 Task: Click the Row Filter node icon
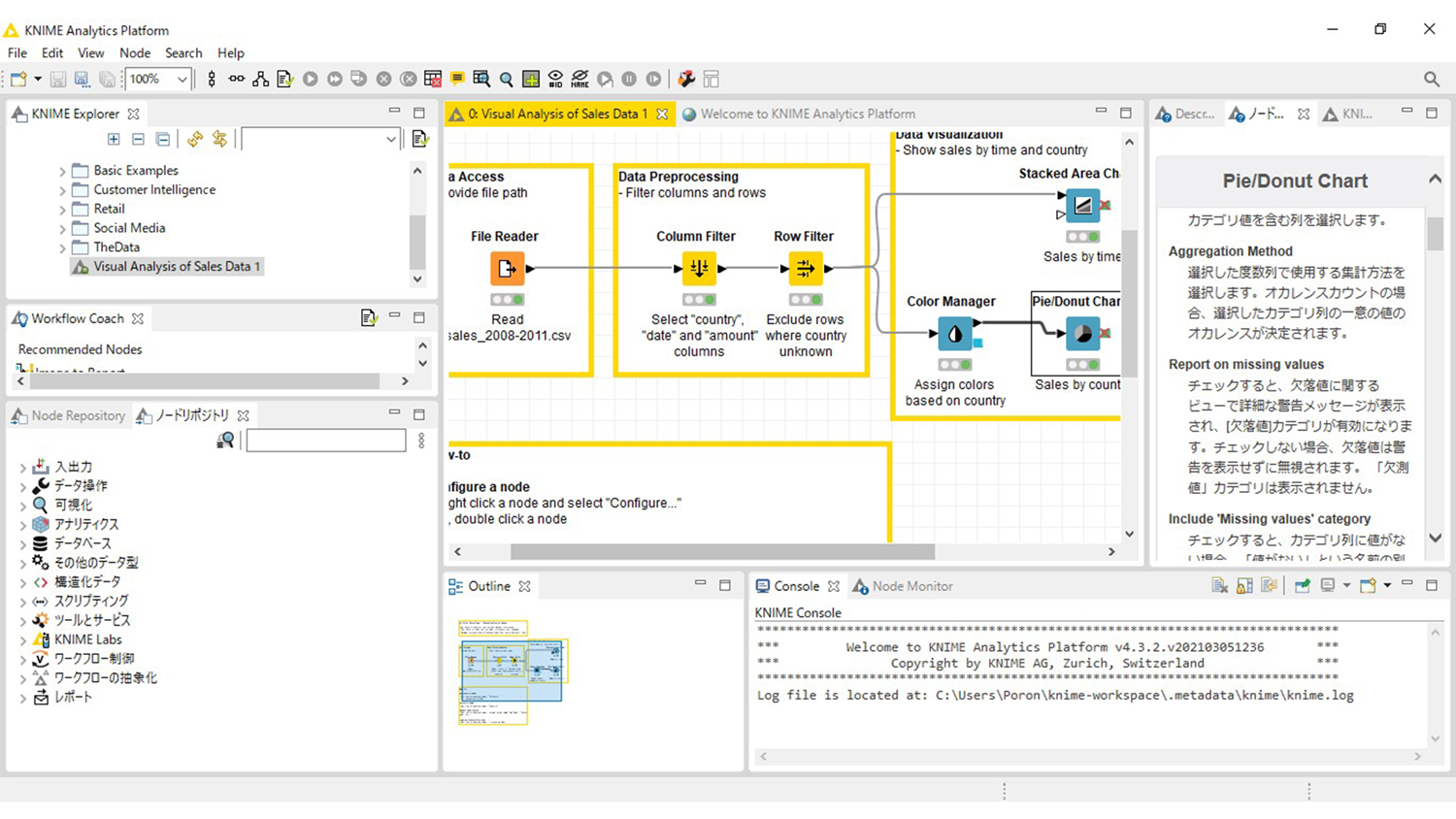(x=805, y=268)
